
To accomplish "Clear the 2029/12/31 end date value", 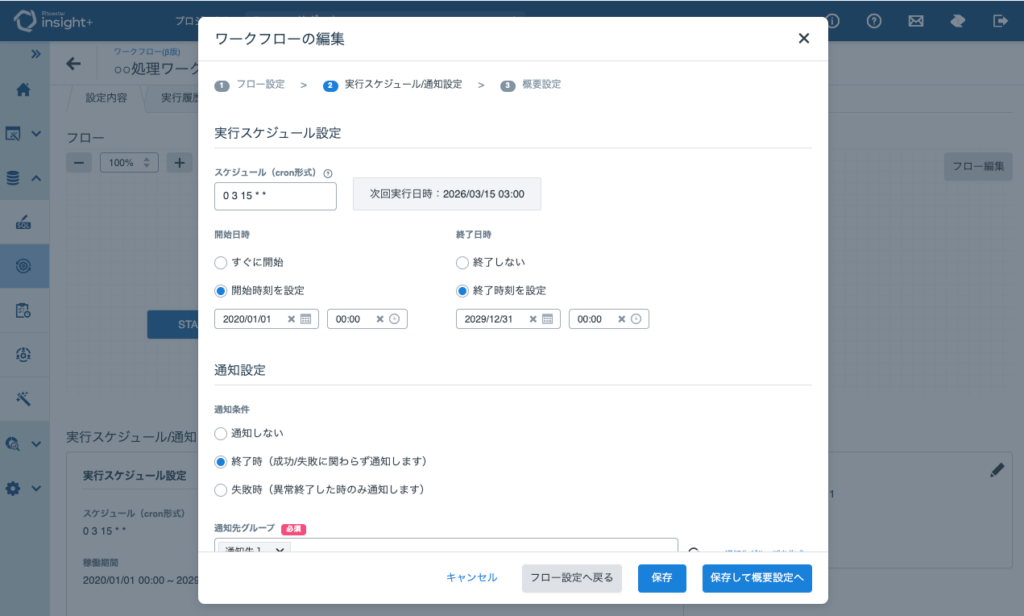I will (533, 319).
